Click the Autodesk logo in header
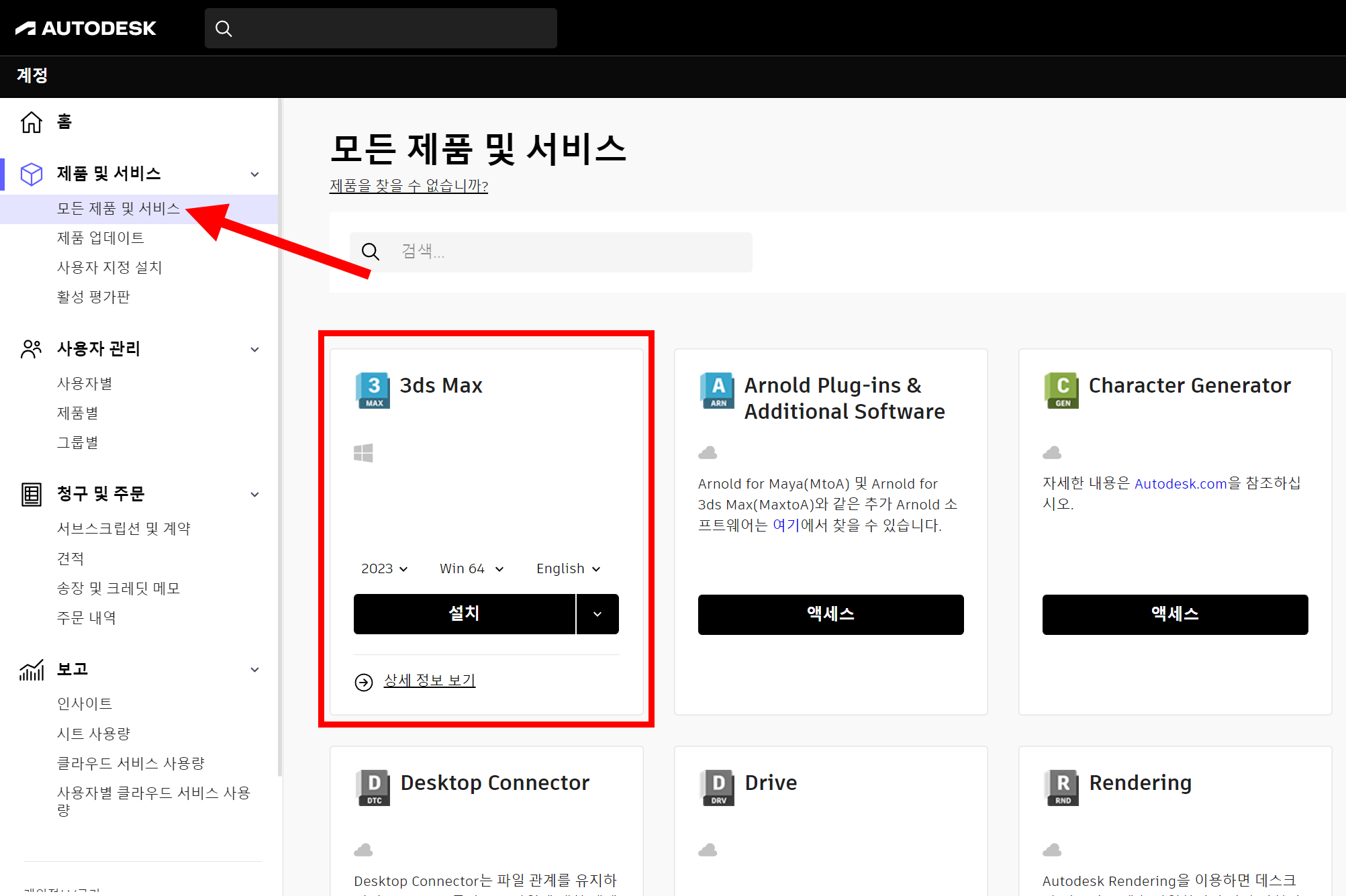 (86, 28)
